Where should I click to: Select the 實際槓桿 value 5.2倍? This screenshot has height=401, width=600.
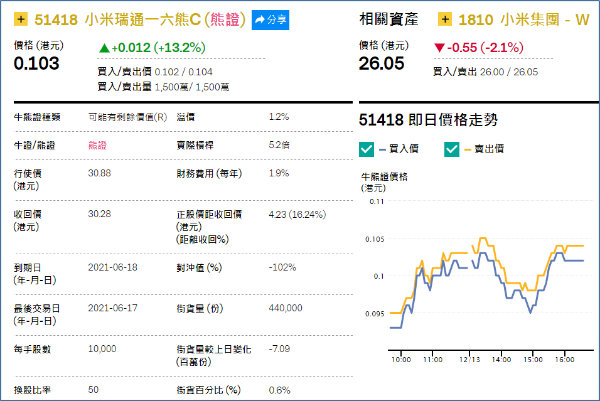tap(279, 145)
